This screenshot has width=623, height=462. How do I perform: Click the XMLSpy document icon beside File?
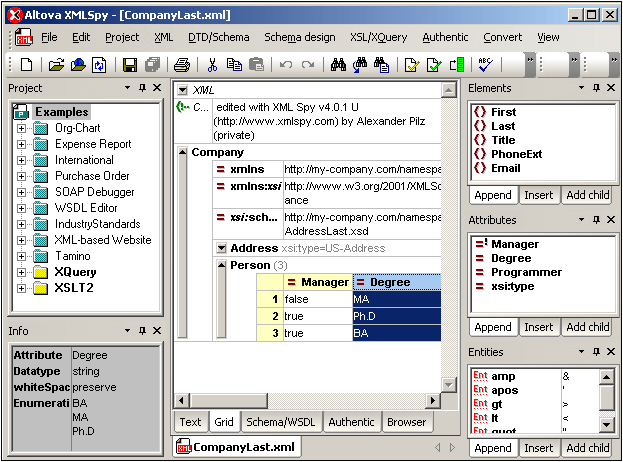[x=24, y=37]
